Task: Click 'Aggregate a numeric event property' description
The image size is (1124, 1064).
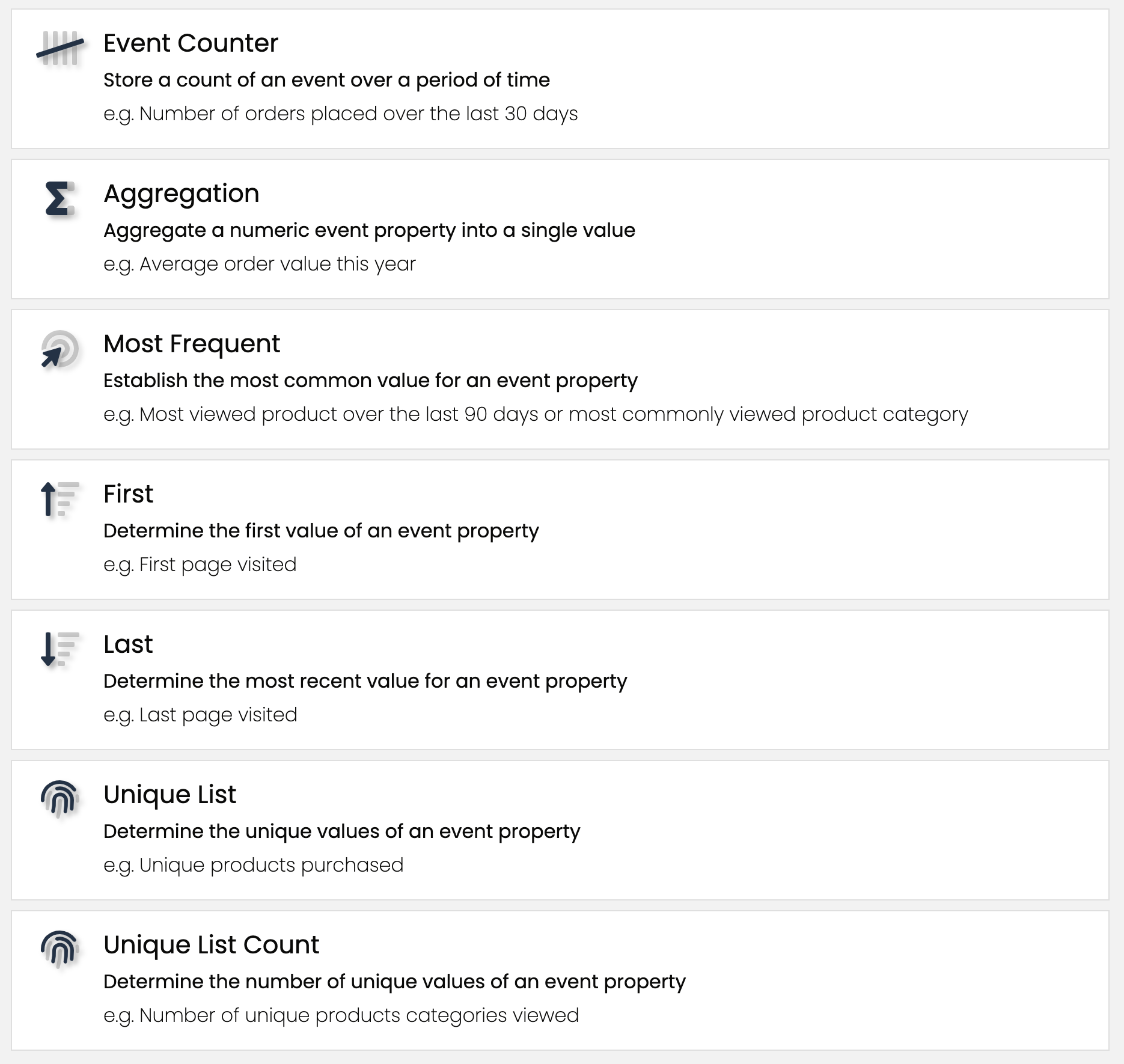Action: [369, 230]
